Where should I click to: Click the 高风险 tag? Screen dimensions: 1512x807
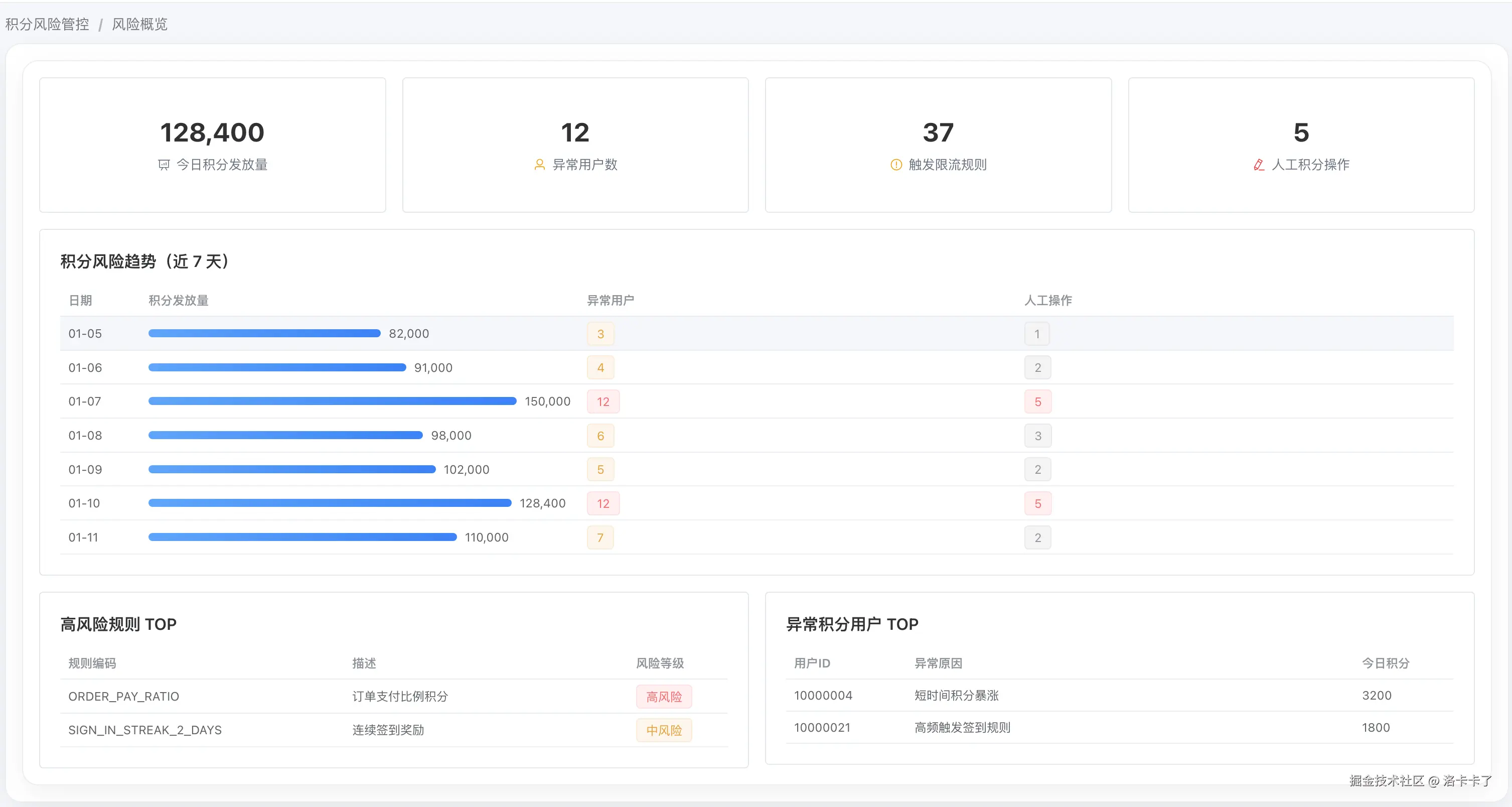[663, 697]
